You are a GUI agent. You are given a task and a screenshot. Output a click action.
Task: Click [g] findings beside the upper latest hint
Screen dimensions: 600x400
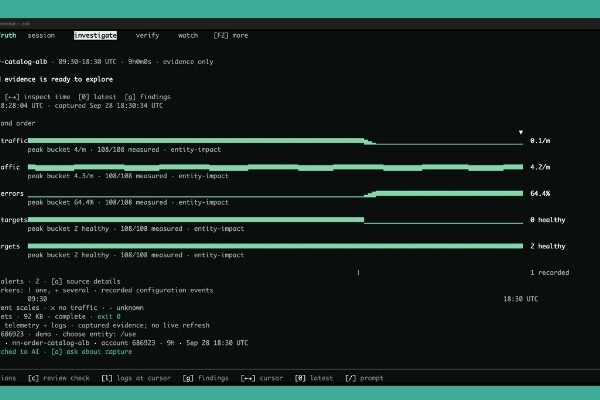[147, 97]
